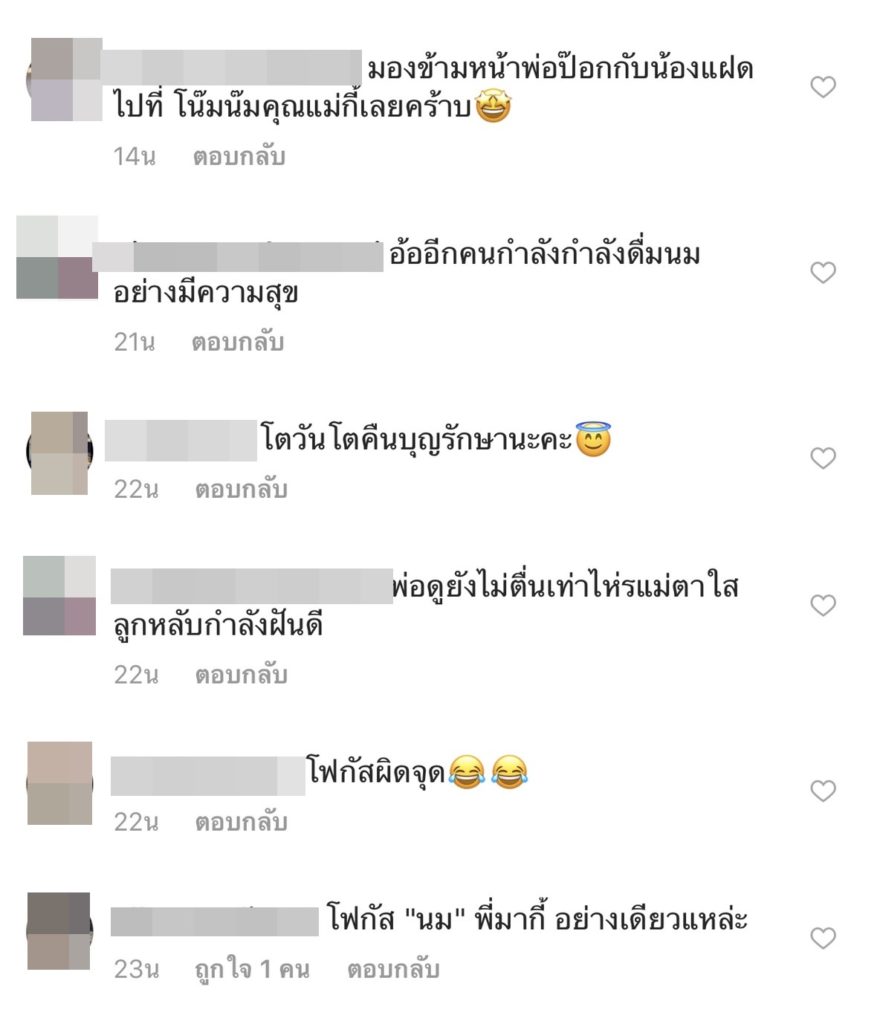Click ตอบกลับ on the 23น comment
The width and height of the screenshot is (883, 1024).
393,969
